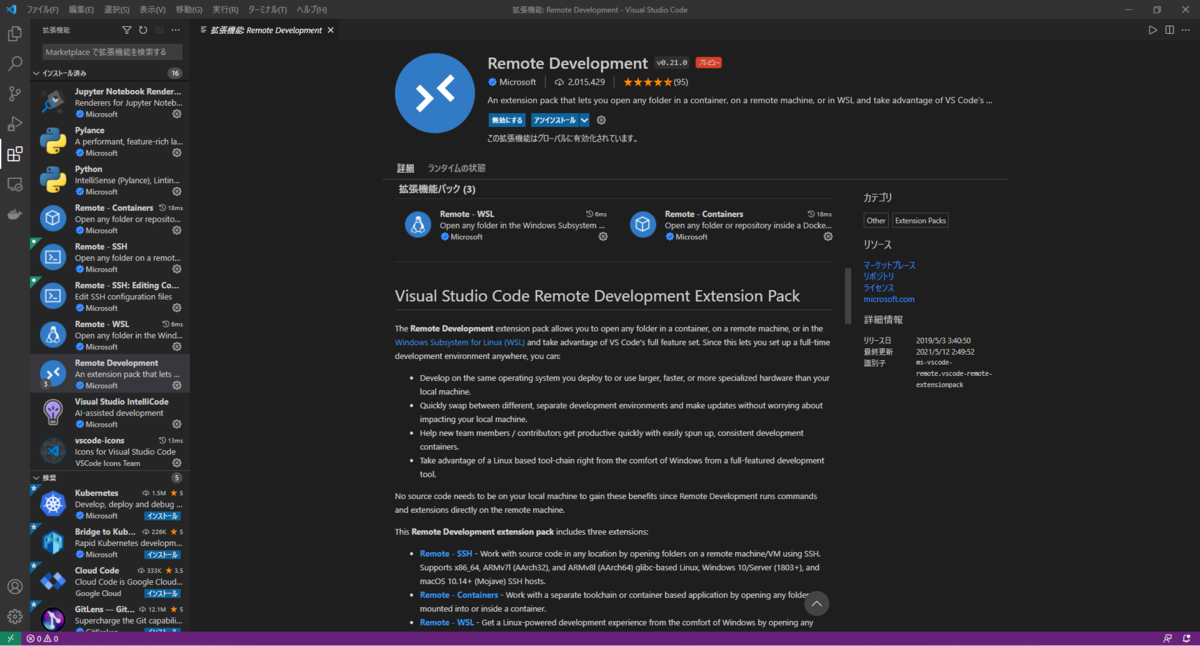Open the リポジトリ link

point(879,276)
